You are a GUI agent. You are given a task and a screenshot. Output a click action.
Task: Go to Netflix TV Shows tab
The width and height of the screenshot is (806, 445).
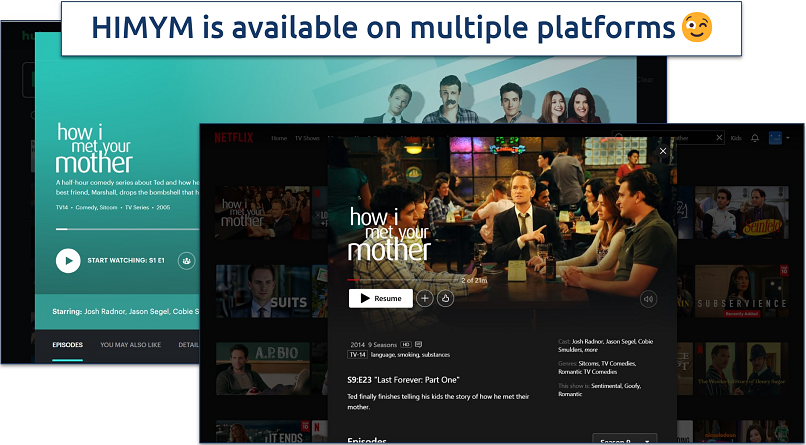(307, 138)
